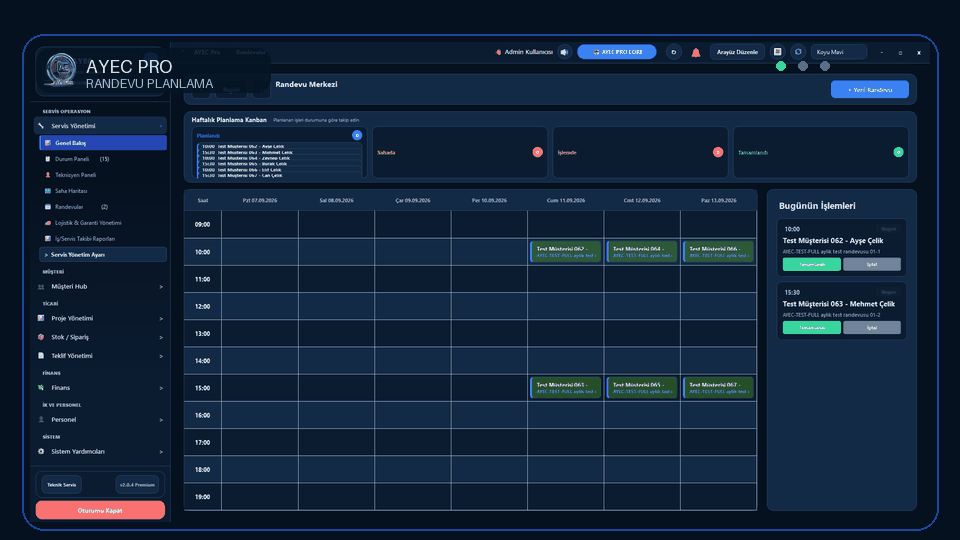
Task: Open Test Müşterisi 062 appointment in calendar grid
Action: pyautogui.click(x=566, y=252)
